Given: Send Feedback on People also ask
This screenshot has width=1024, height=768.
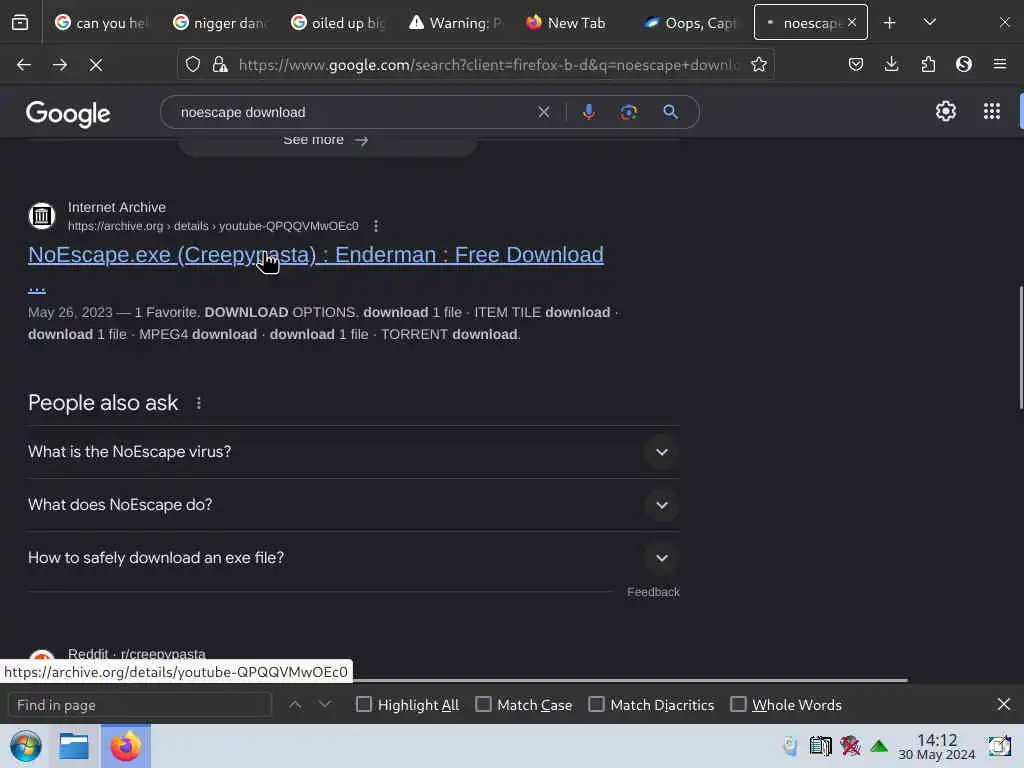Looking at the screenshot, I should pos(653,592).
